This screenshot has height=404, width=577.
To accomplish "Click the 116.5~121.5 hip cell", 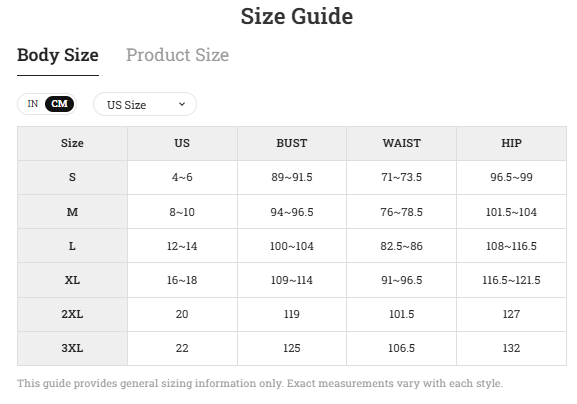I will click(511, 280).
